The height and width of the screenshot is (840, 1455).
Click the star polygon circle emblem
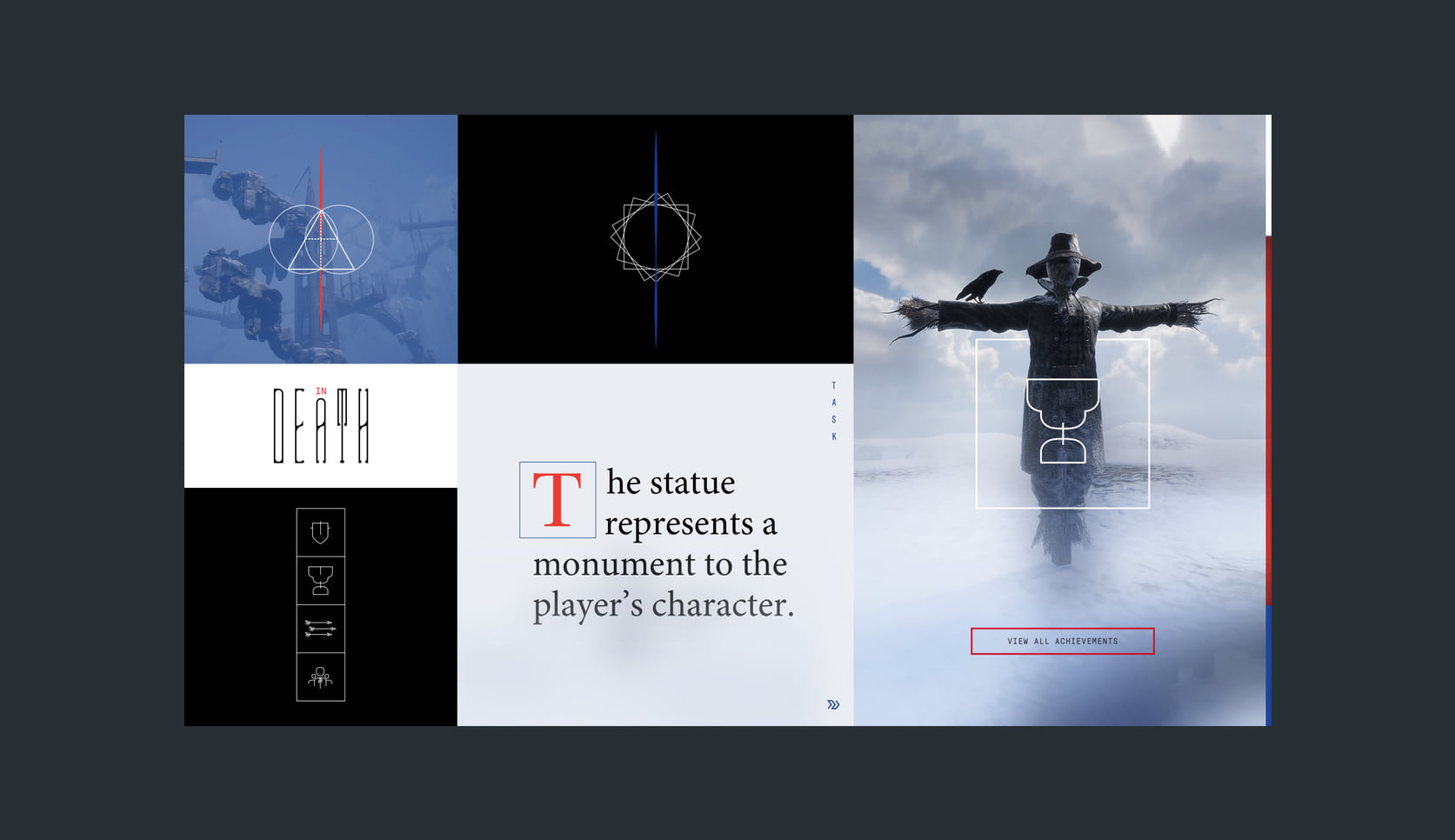[656, 237]
